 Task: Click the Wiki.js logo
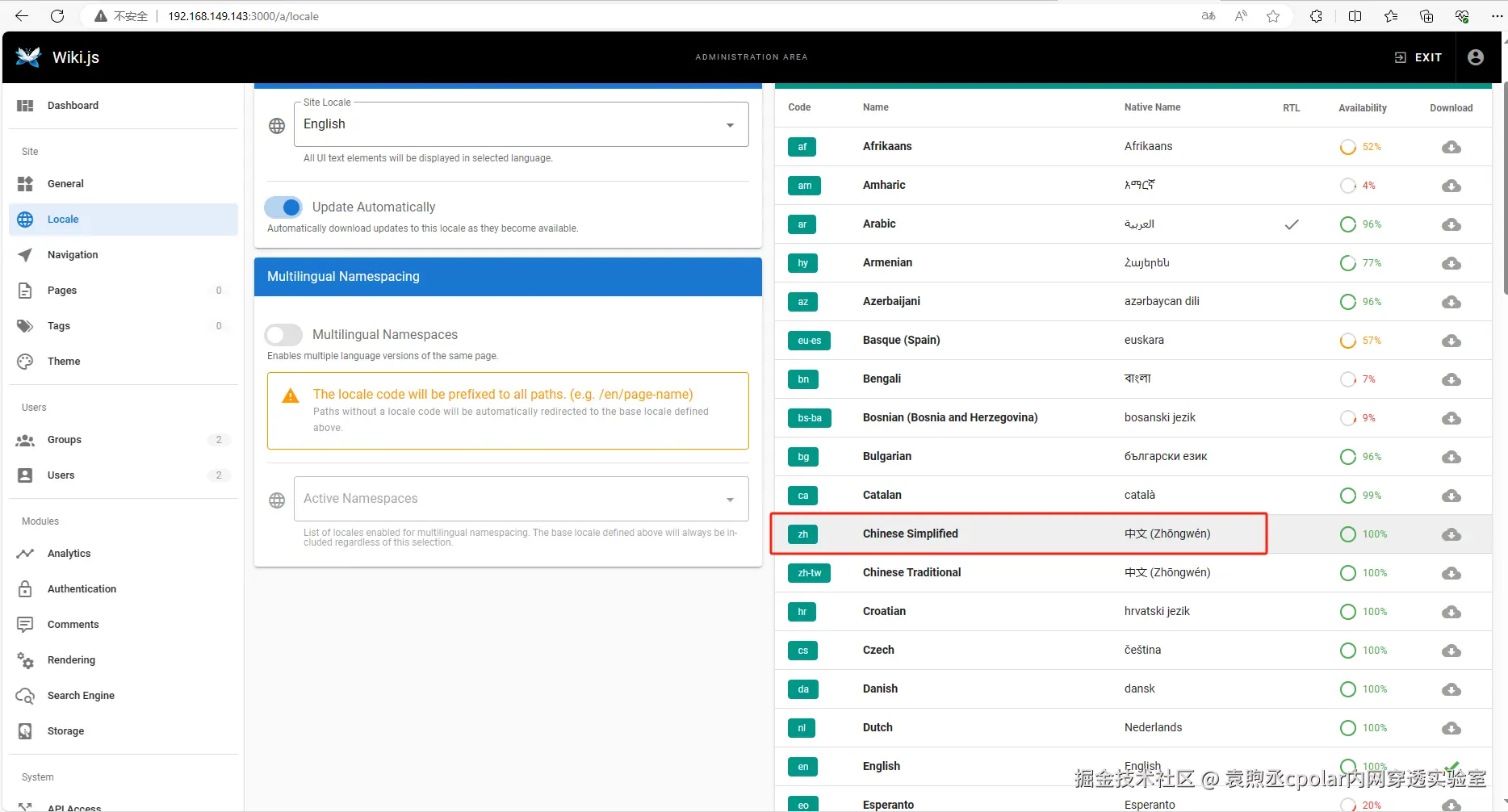pos(28,57)
